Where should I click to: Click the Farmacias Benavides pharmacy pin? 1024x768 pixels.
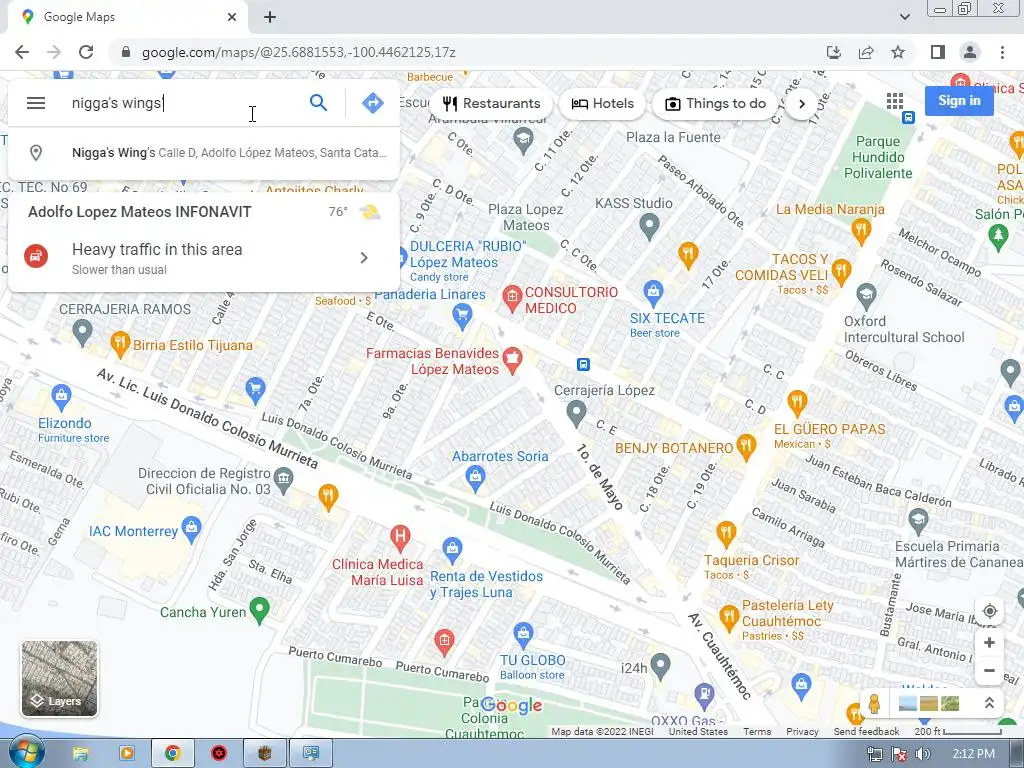tap(513, 359)
